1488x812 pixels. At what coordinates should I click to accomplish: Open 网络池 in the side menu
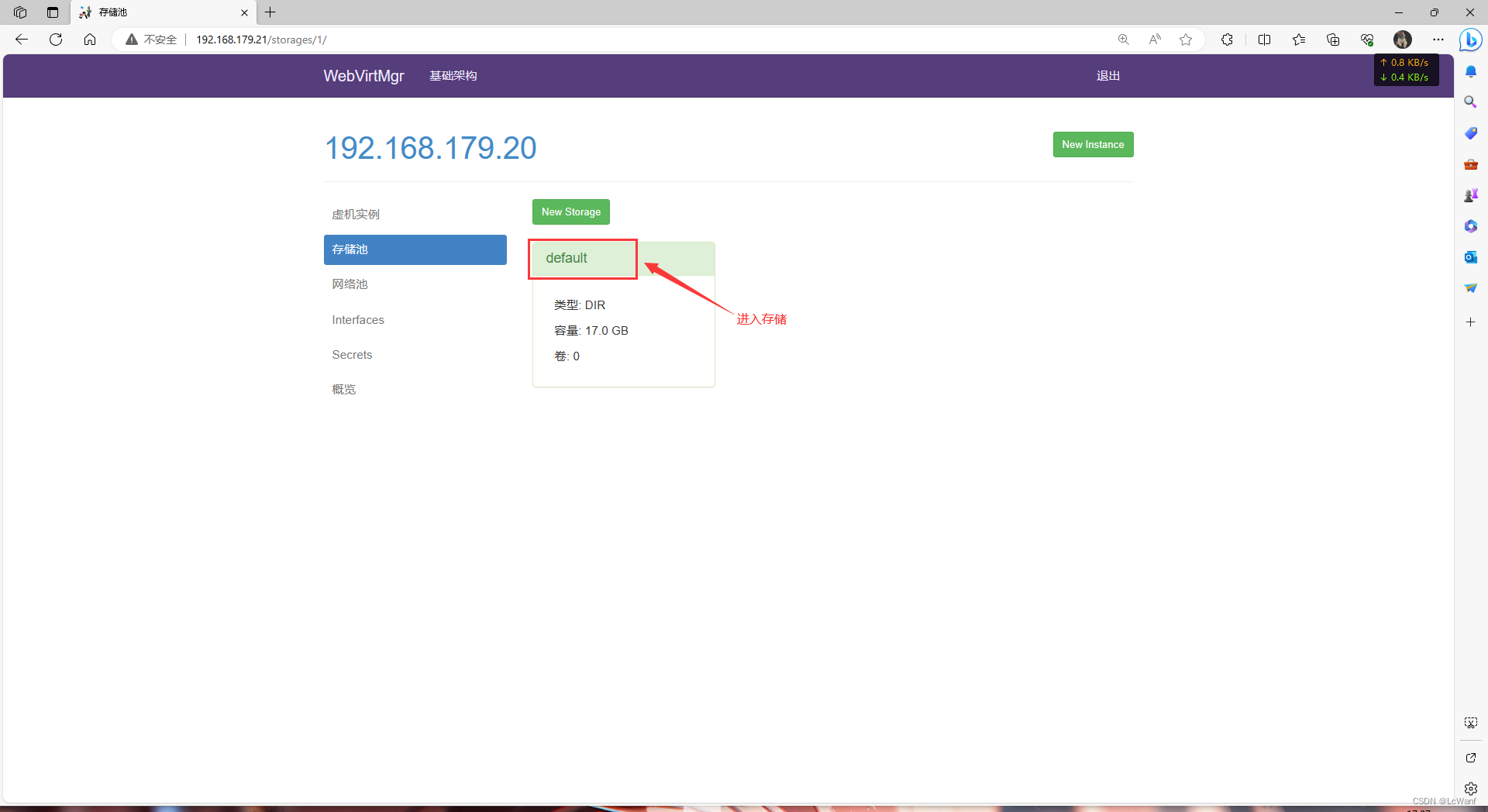tap(415, 284)
